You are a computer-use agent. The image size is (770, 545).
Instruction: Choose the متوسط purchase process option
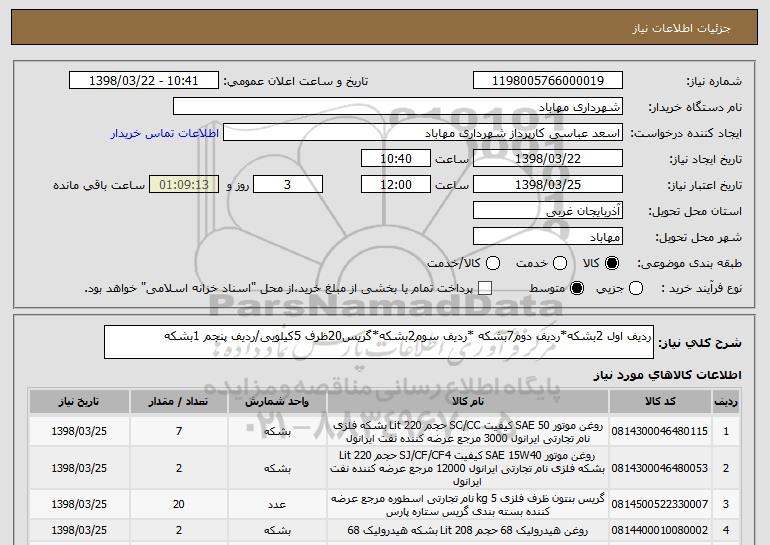click(577, 289)
